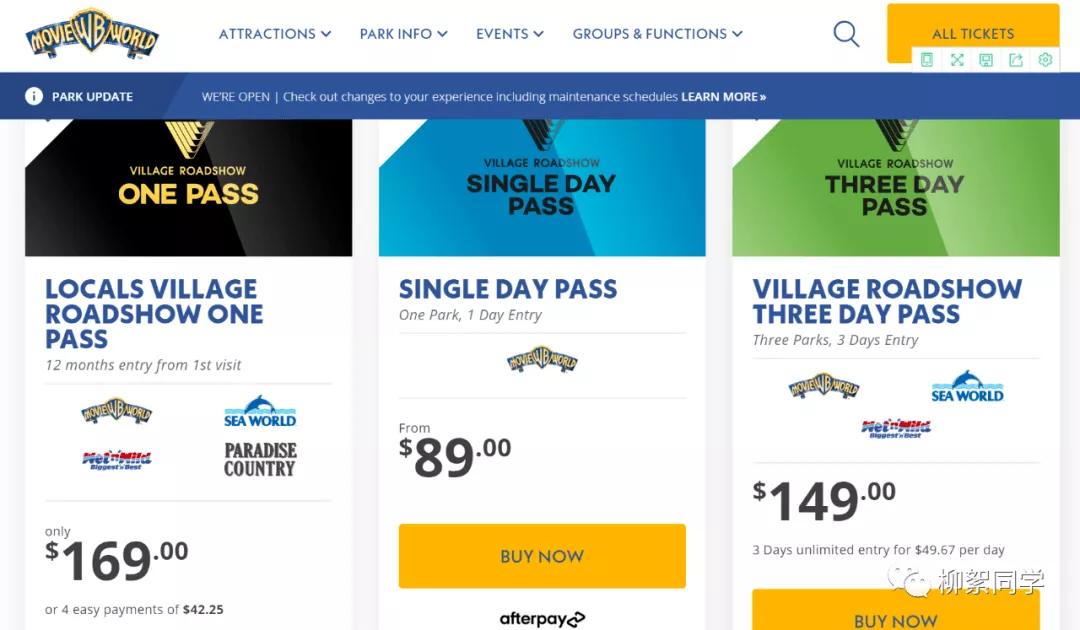The height and width of the screenshot is (630, 1080).
Task: Click the Afterpay logo
Action: tap(542, 619)
